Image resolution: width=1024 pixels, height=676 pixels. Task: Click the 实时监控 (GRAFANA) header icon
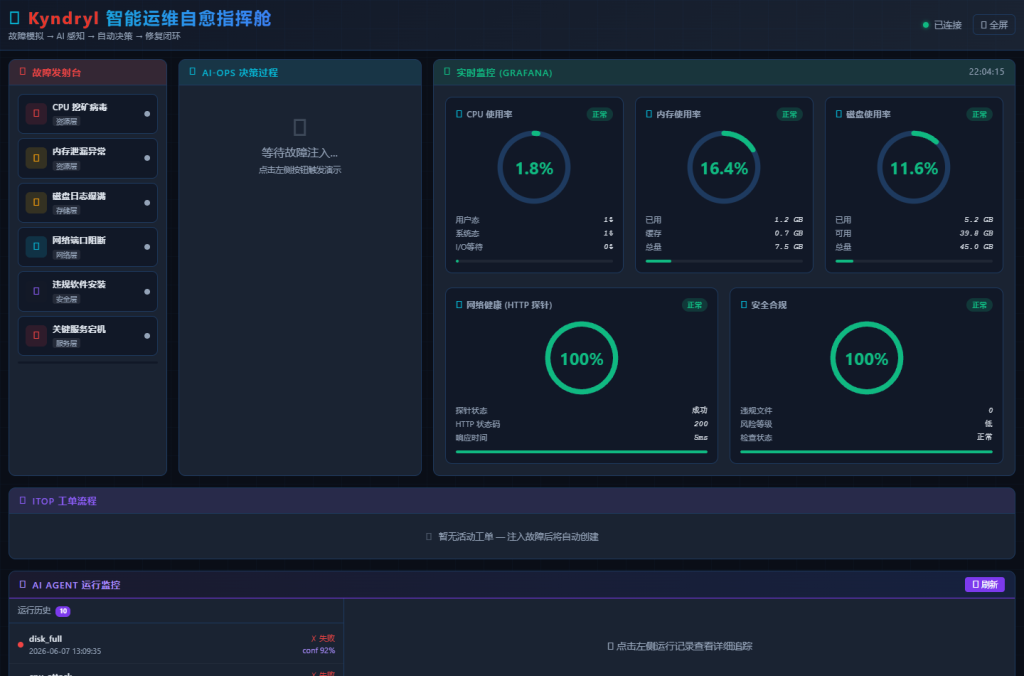tap(447, 72)
